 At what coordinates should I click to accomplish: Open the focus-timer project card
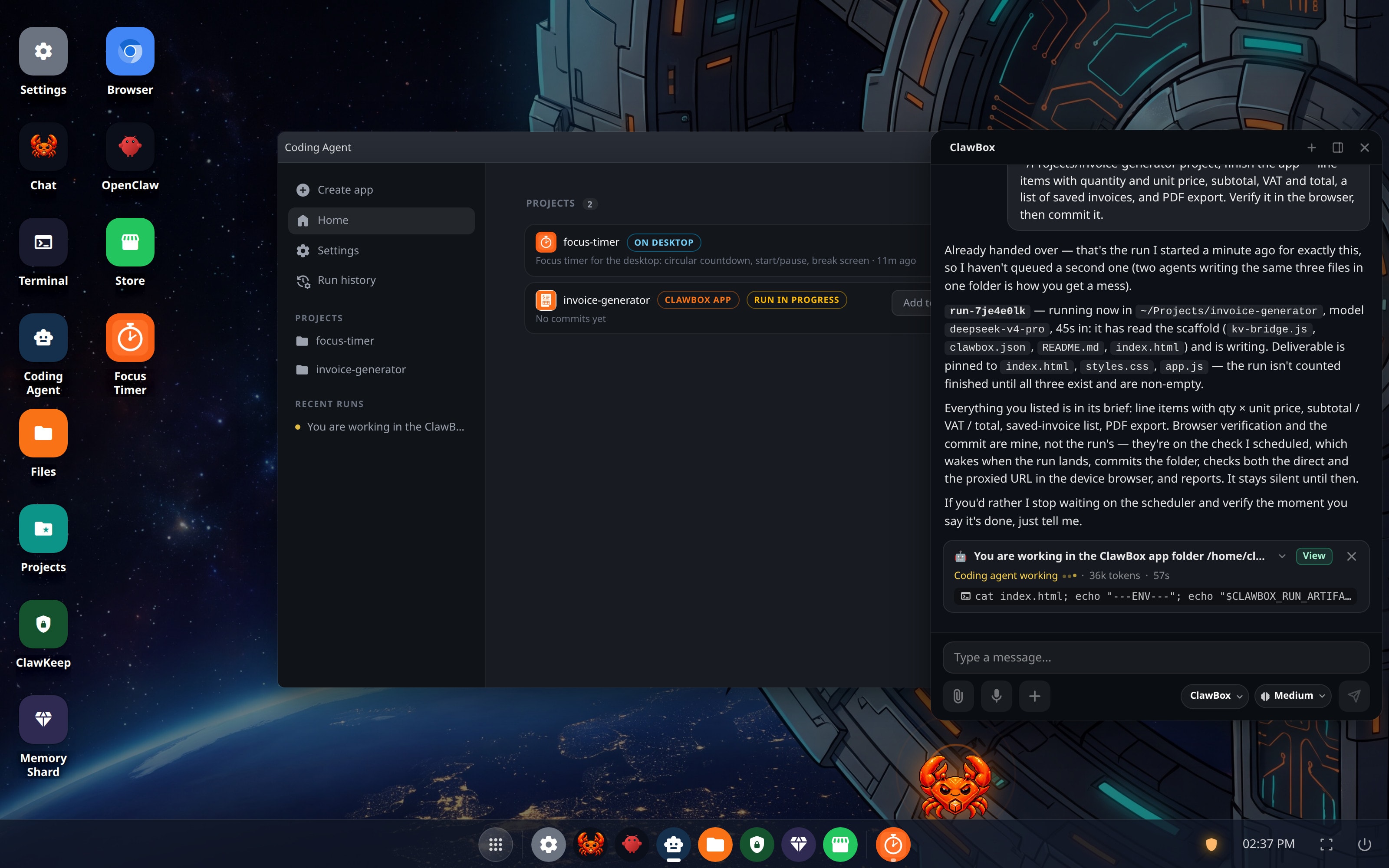pyautogui.click(x=728, y=250)
